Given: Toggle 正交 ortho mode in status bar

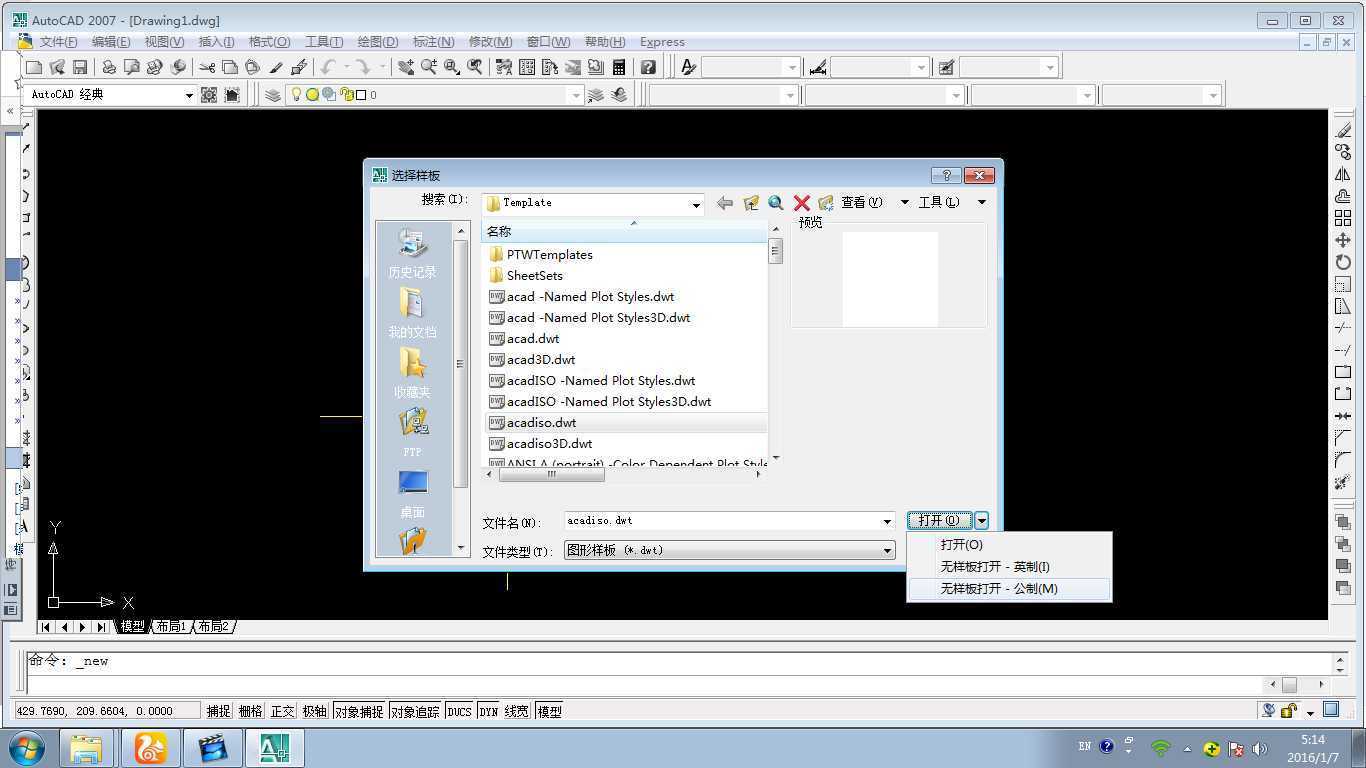Looking at the screenshot, I should pos(282,711).
